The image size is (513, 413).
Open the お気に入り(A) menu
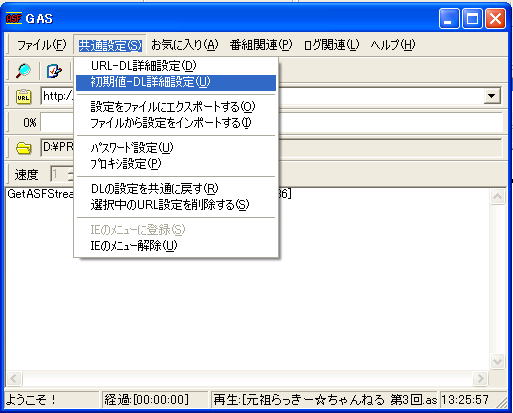pyautogui.click(x=184, y=45)
